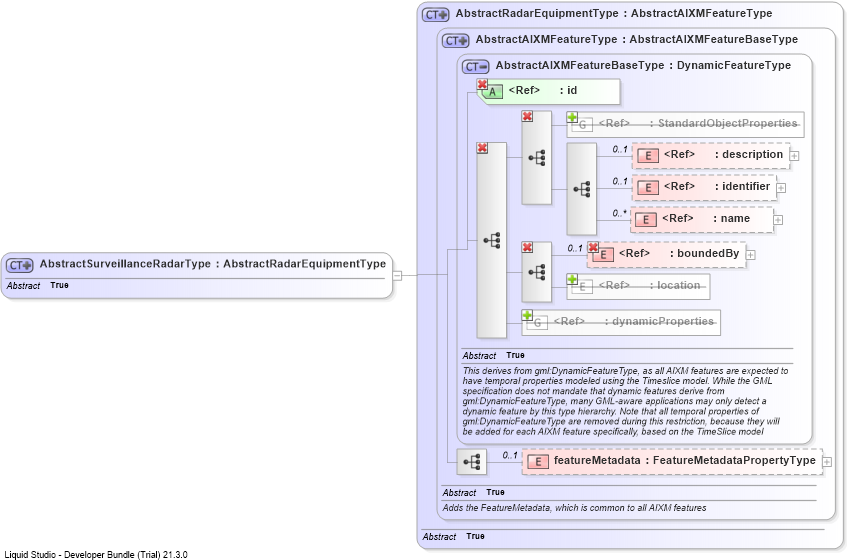Click the E icon of identifier element
Viewport: 847px width, 560px height.
648,188
